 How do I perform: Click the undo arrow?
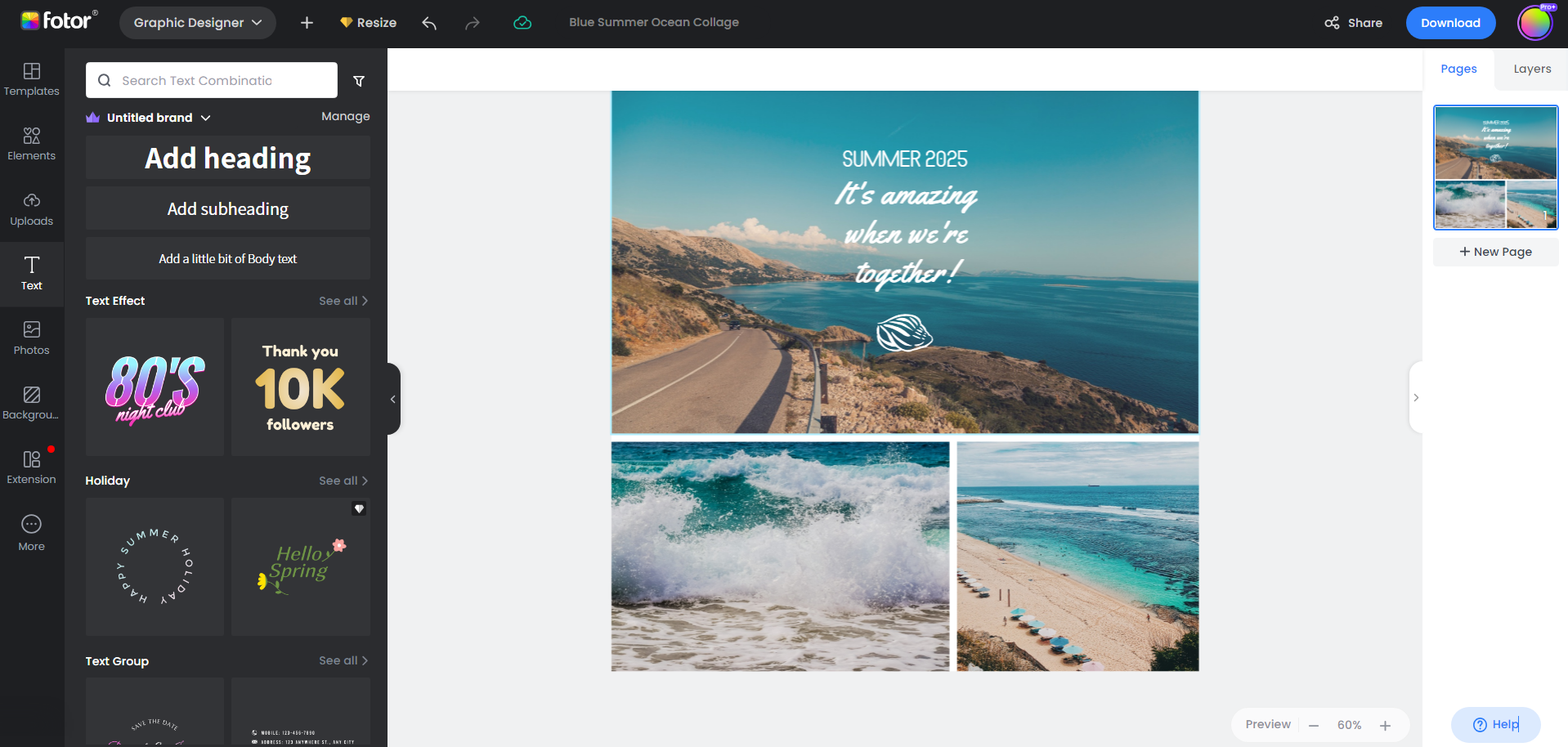[x=429, y=23]
